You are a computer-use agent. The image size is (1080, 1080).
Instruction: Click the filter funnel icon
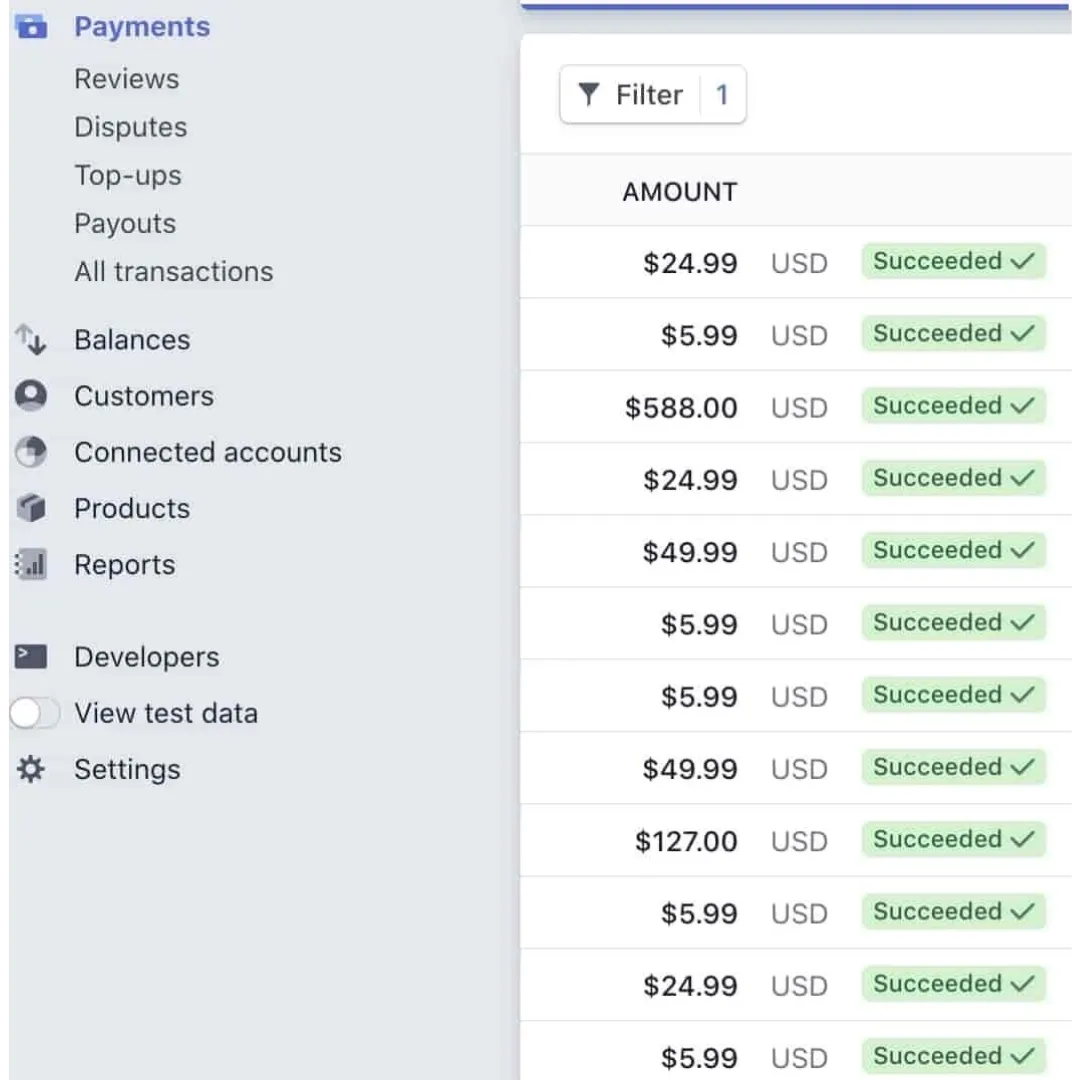589,94
